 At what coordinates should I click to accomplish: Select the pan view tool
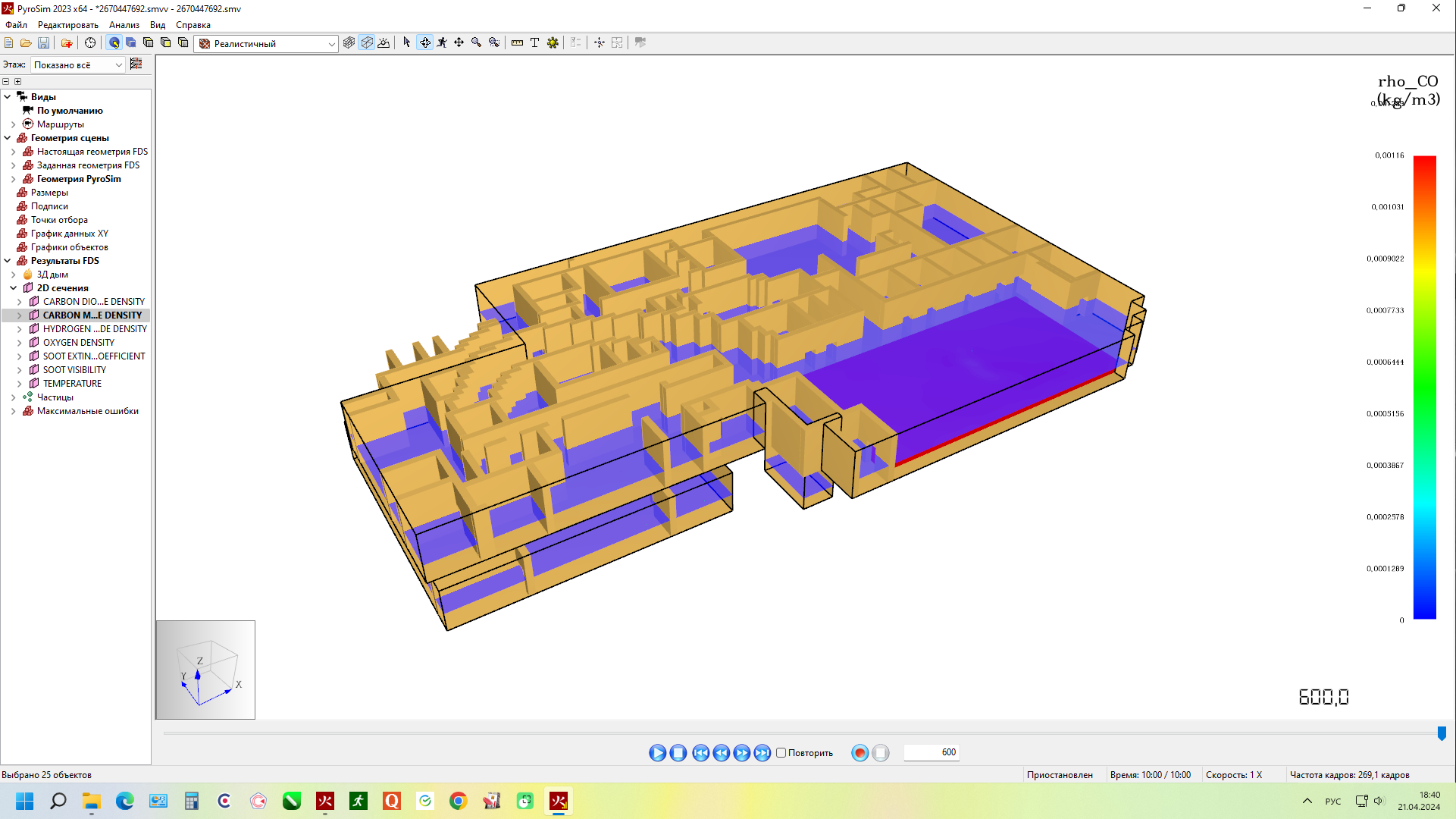tap(459, 43)
